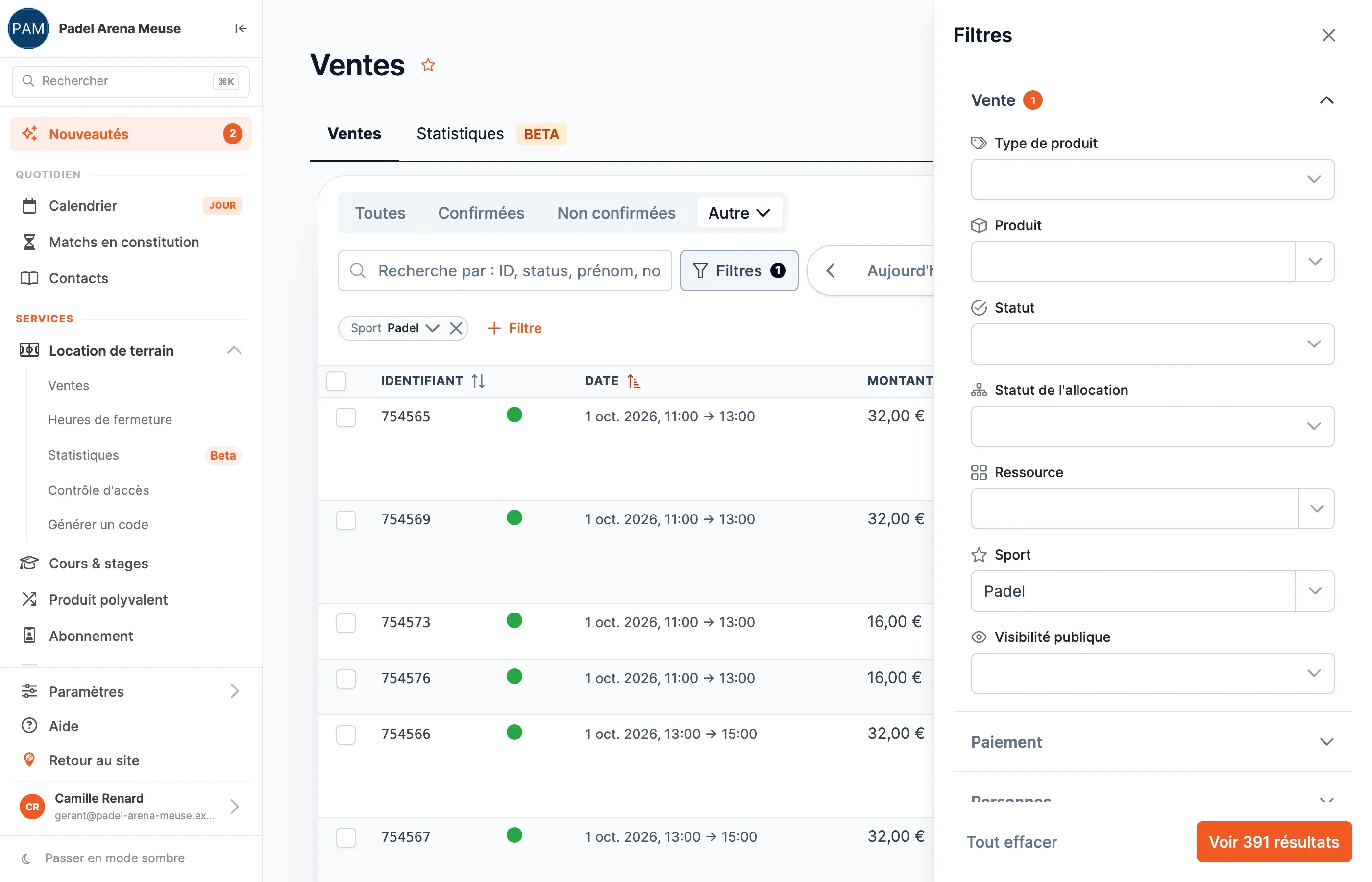This screenshot has width=1372, height=882.
Task: Open the Statut de l'allocation dropdown
Action: click(1152, 426)
